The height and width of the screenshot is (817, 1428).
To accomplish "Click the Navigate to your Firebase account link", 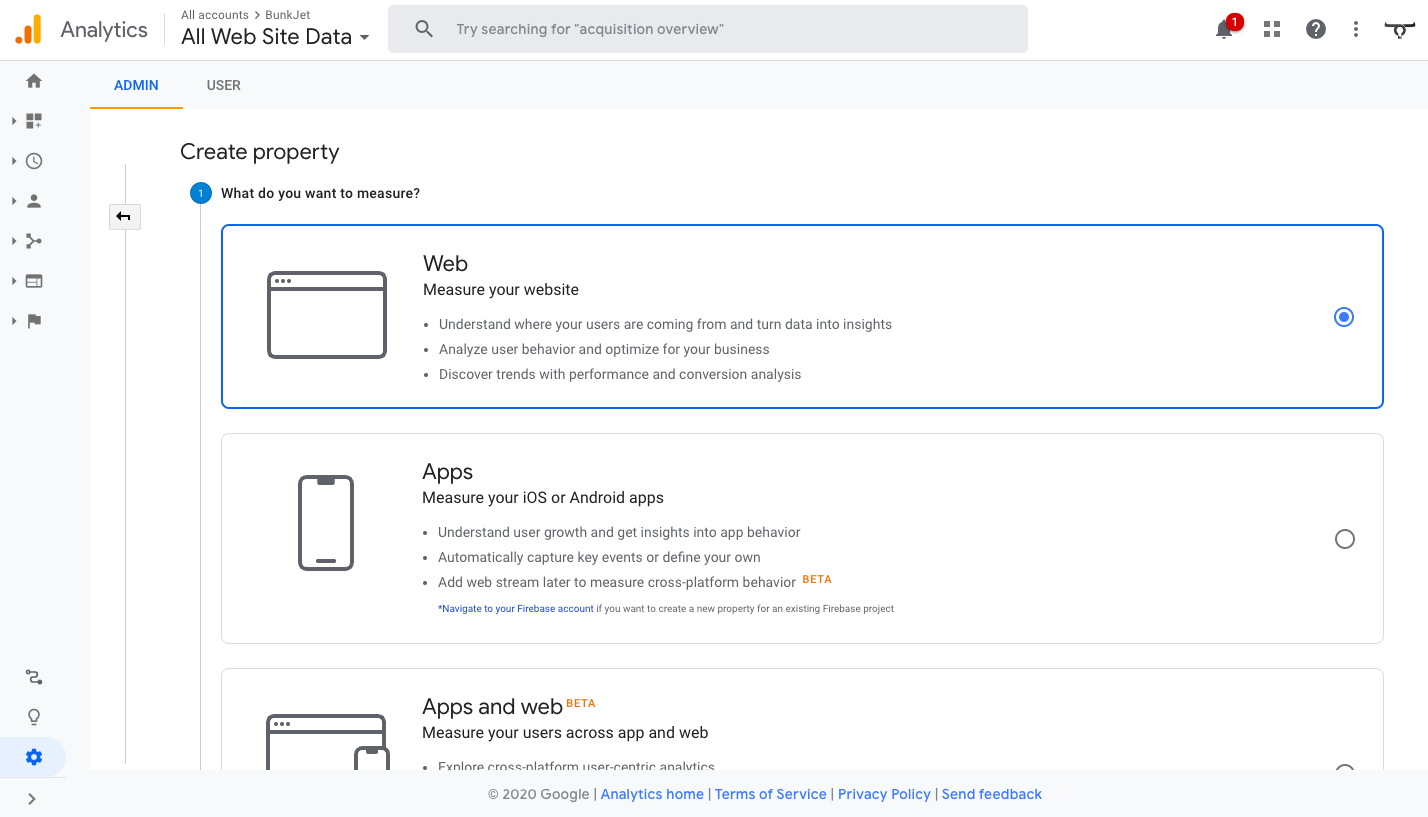I will (x=516, y=608).
